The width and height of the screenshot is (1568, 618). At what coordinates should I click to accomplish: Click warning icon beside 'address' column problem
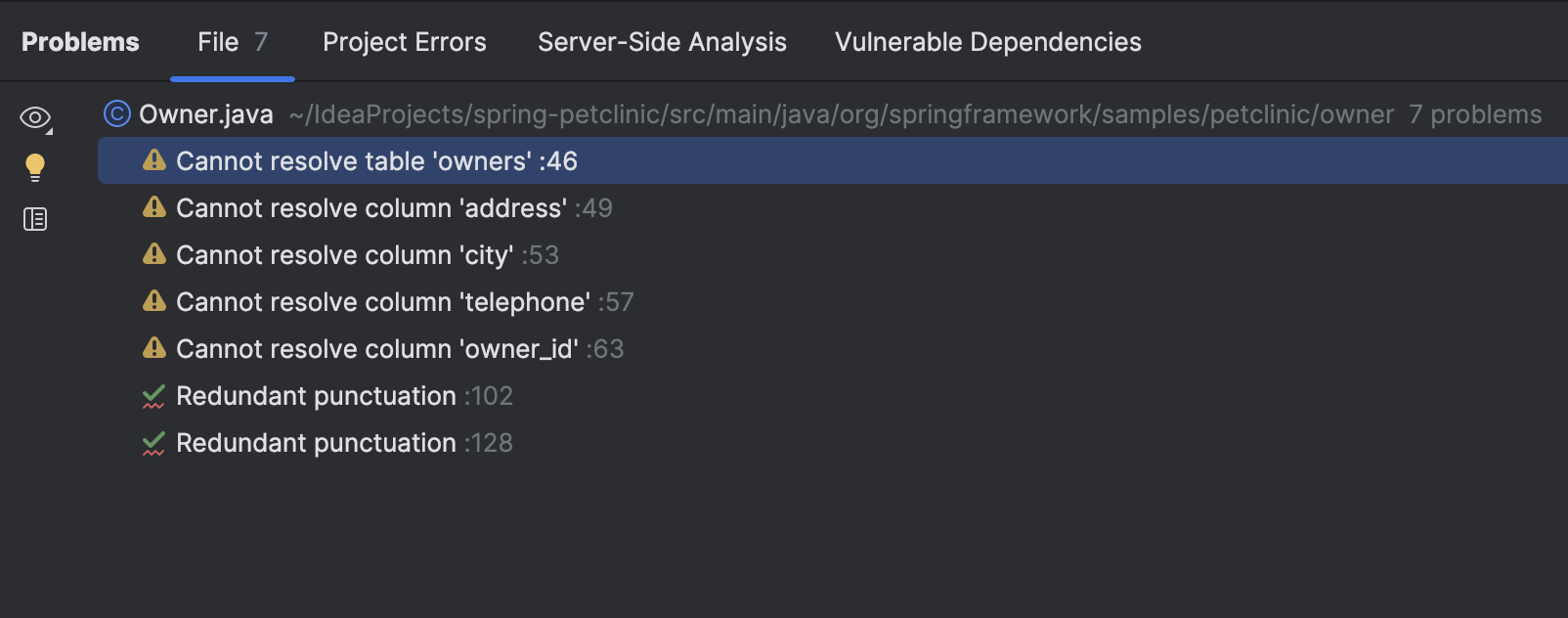point(154,207)
